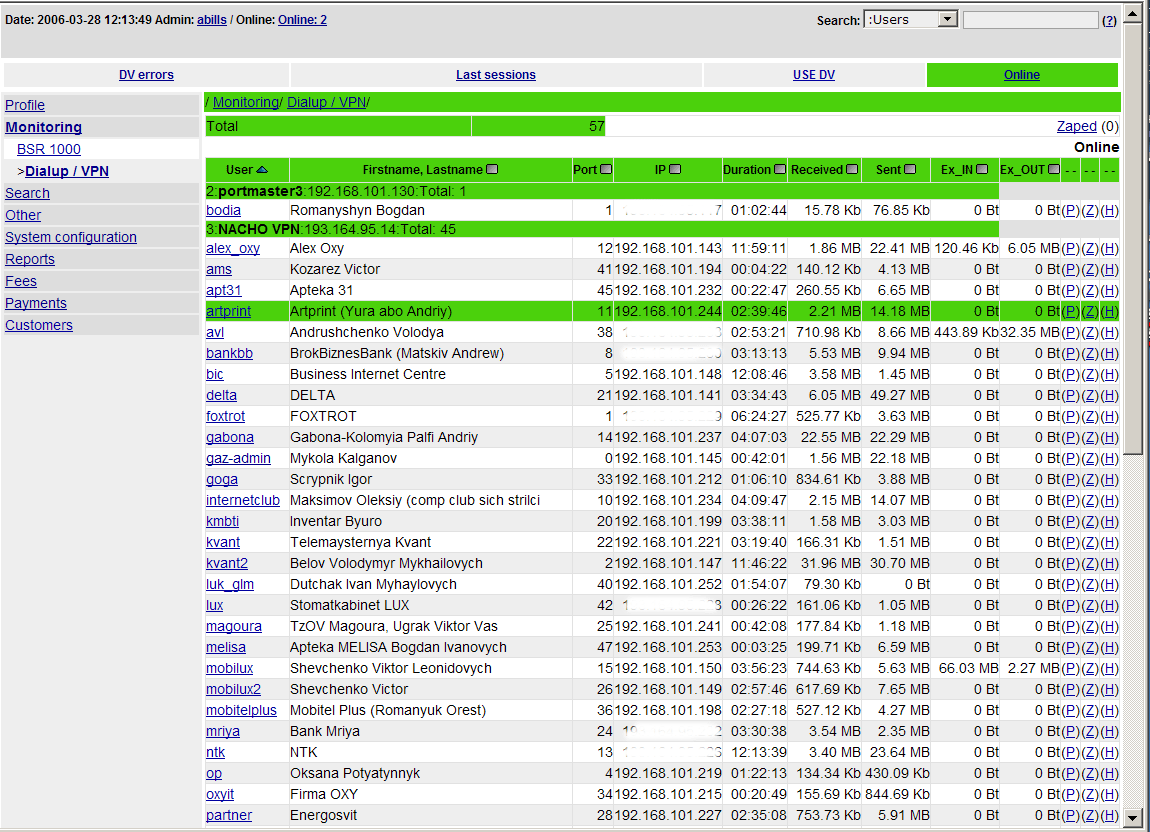Viewport: 1150px width, 832px height.
Task: Open user partner
Action: coord(229,815)
